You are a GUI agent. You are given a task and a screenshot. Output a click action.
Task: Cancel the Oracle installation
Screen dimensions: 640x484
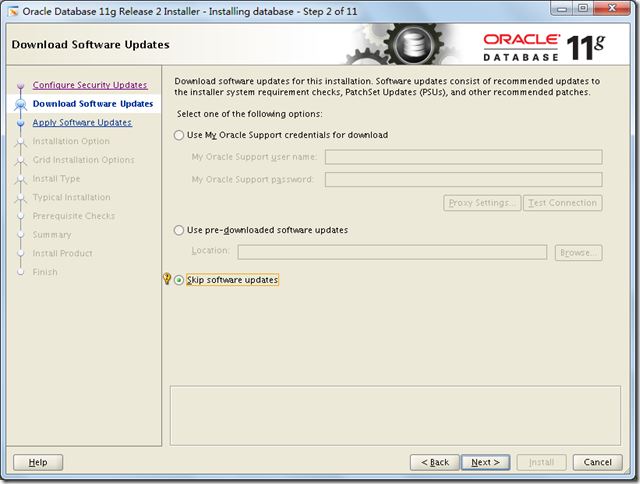coord(598,462)
